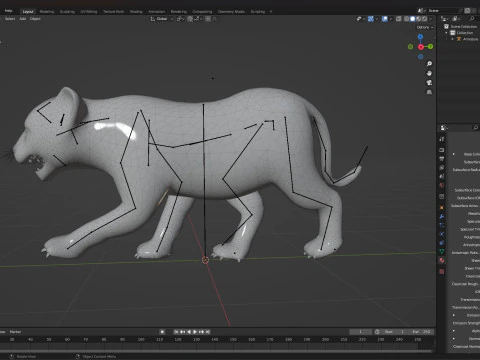Expand the Armature item in outliner
Image resolution: width=480 pixels, height=360 pixels.
[452, 39]
